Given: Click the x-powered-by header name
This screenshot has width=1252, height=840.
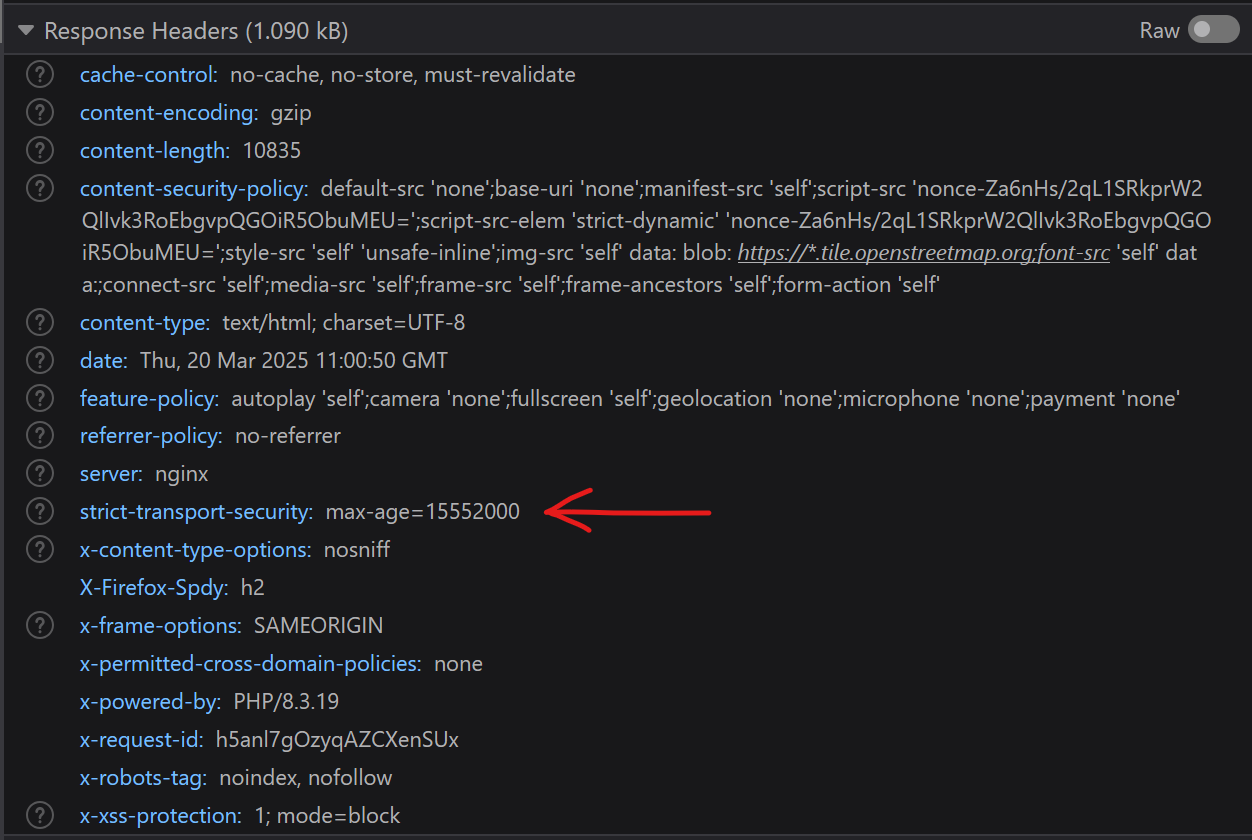Looking at the screenshot, I should click(x=150, y=701).
